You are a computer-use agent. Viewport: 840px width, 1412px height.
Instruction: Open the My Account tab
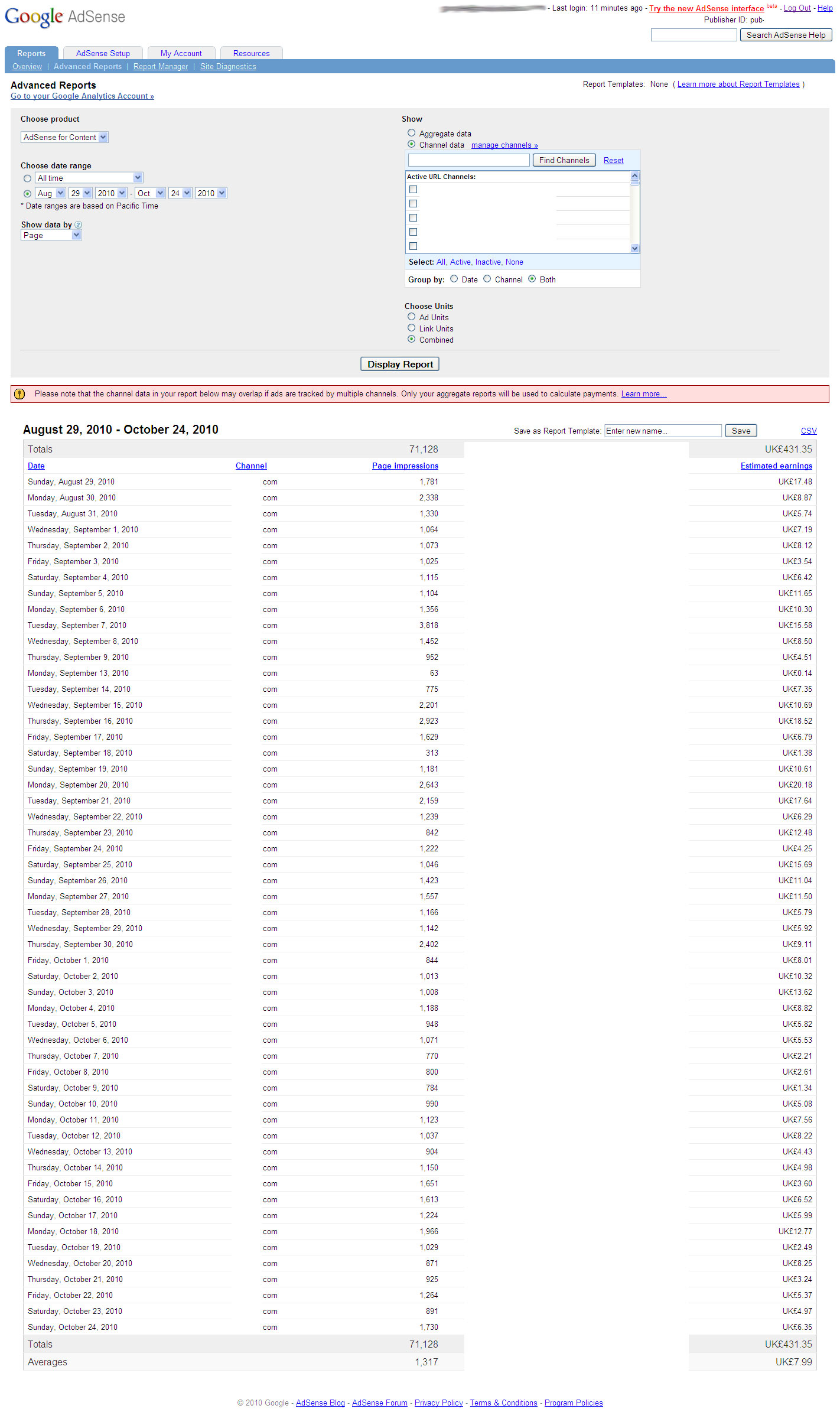181,53
